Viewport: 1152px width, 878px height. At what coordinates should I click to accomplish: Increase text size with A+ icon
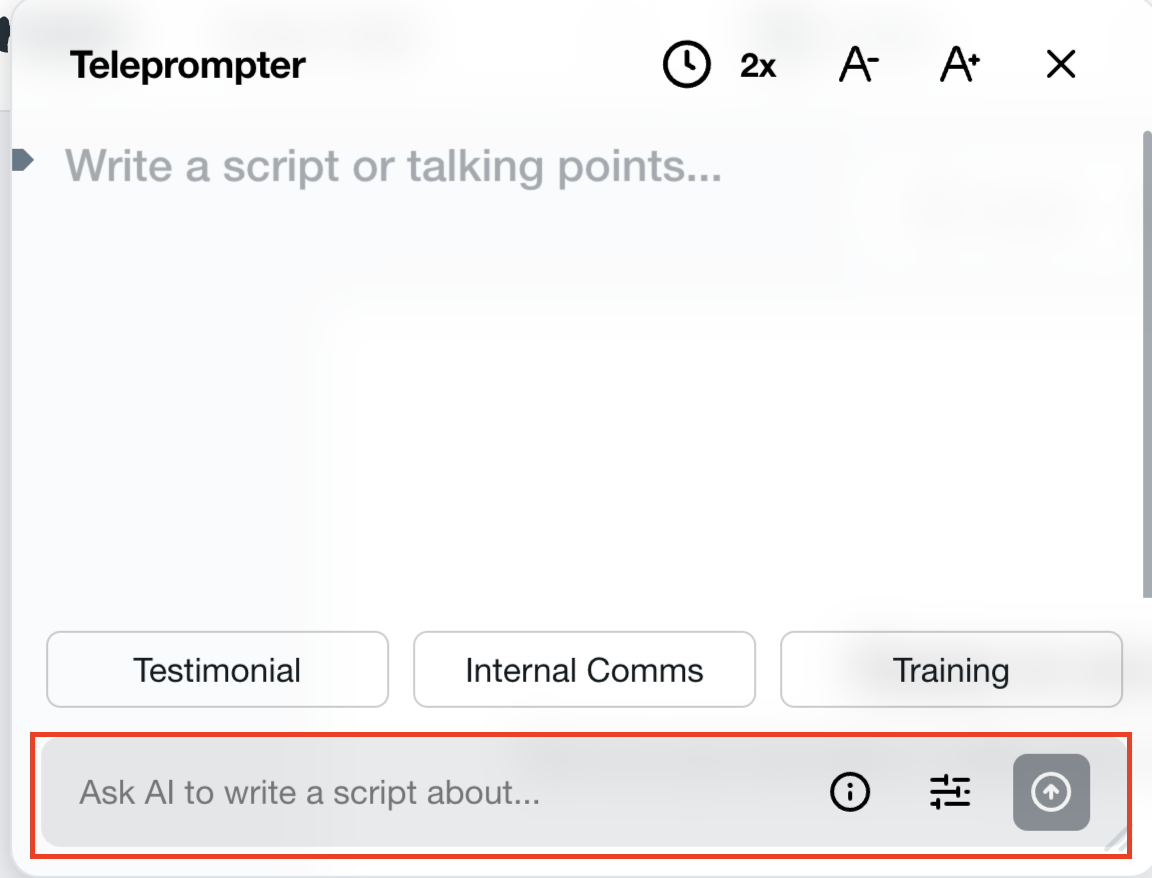[x=960, y=65]
